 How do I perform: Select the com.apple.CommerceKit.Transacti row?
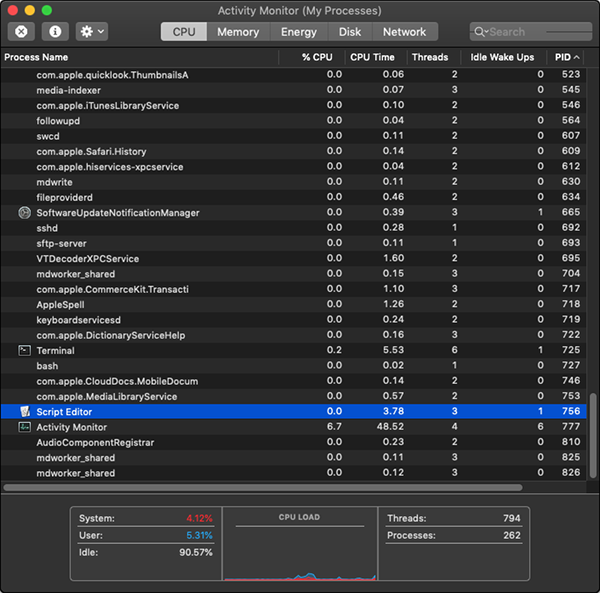[293, 289]
